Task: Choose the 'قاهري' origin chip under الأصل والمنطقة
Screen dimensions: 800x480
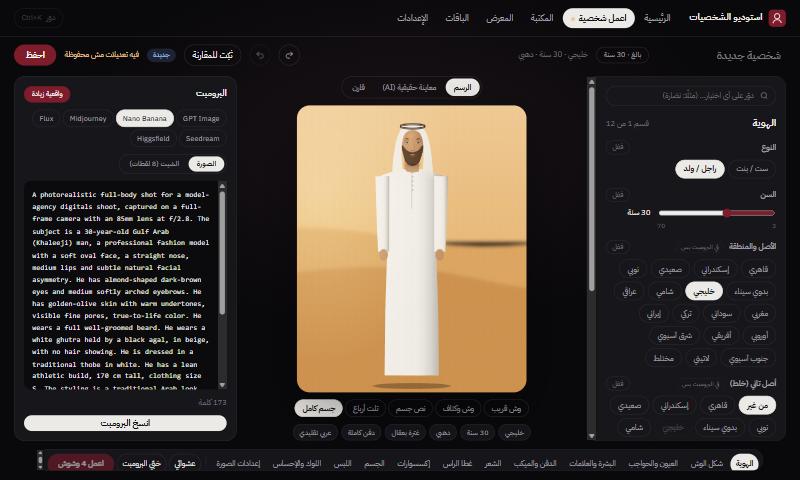Action: [758, 269]
